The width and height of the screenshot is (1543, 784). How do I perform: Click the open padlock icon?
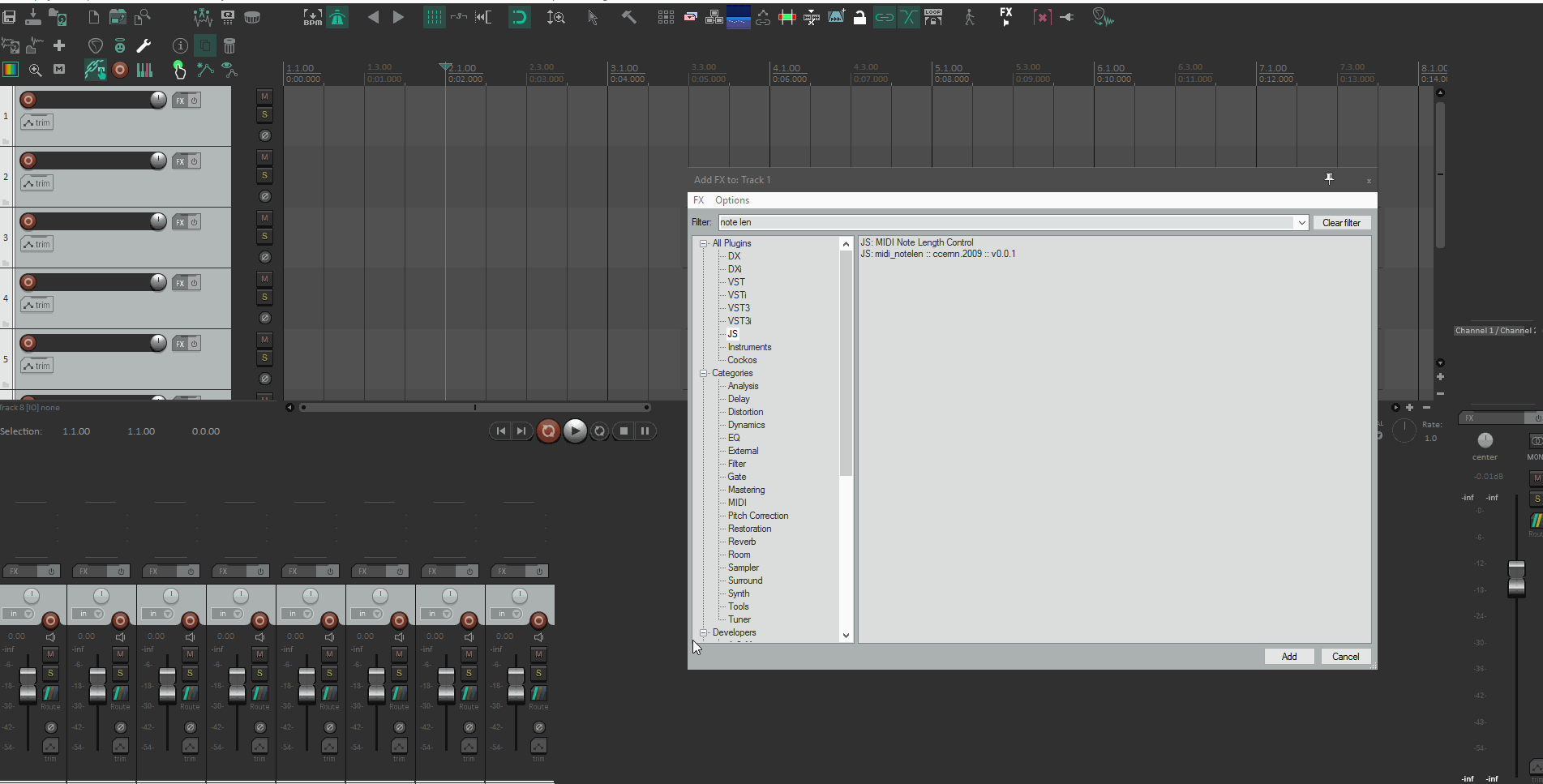(x=859, y=17)
